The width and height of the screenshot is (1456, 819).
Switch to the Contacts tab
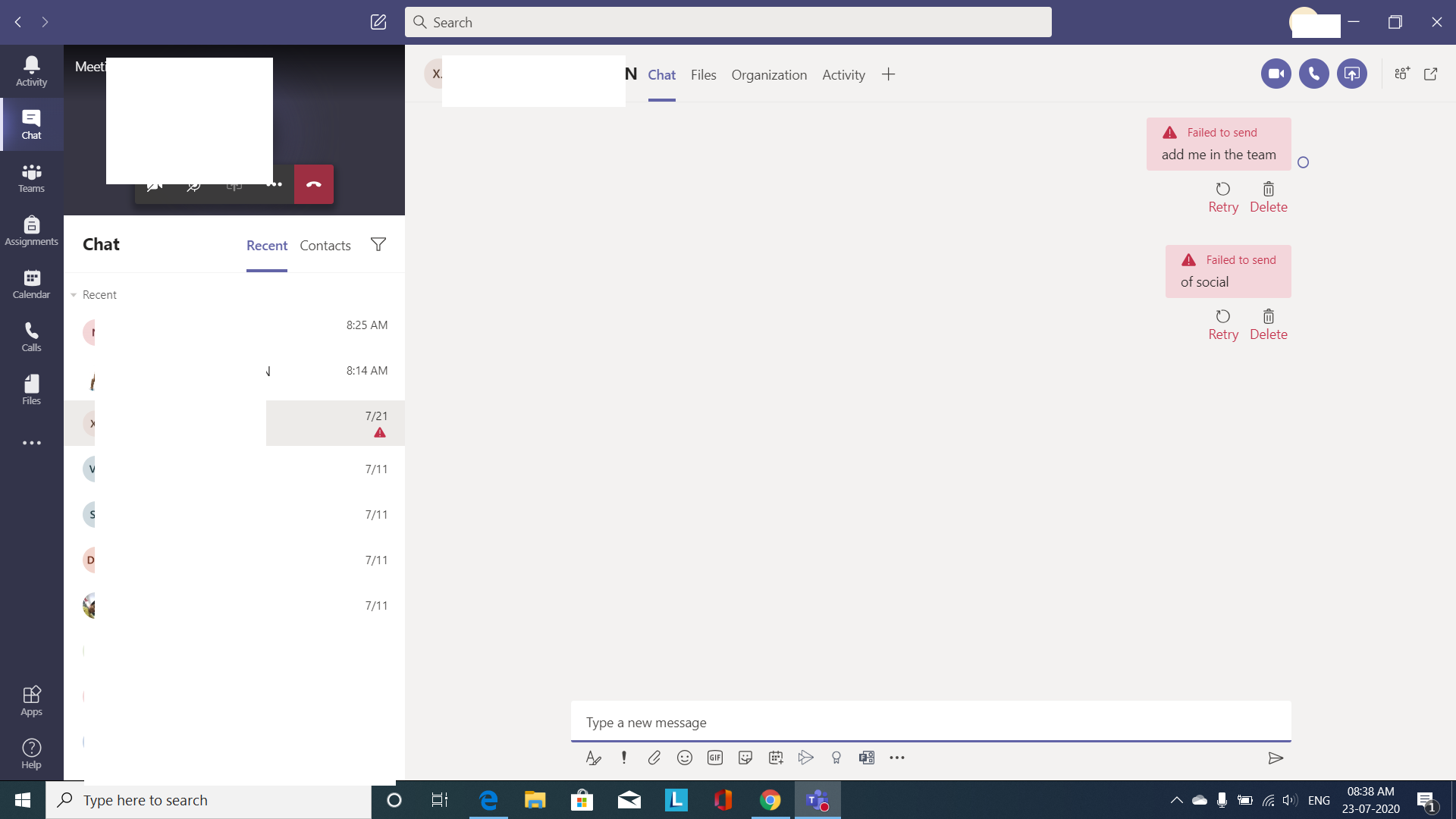(325, 245)
